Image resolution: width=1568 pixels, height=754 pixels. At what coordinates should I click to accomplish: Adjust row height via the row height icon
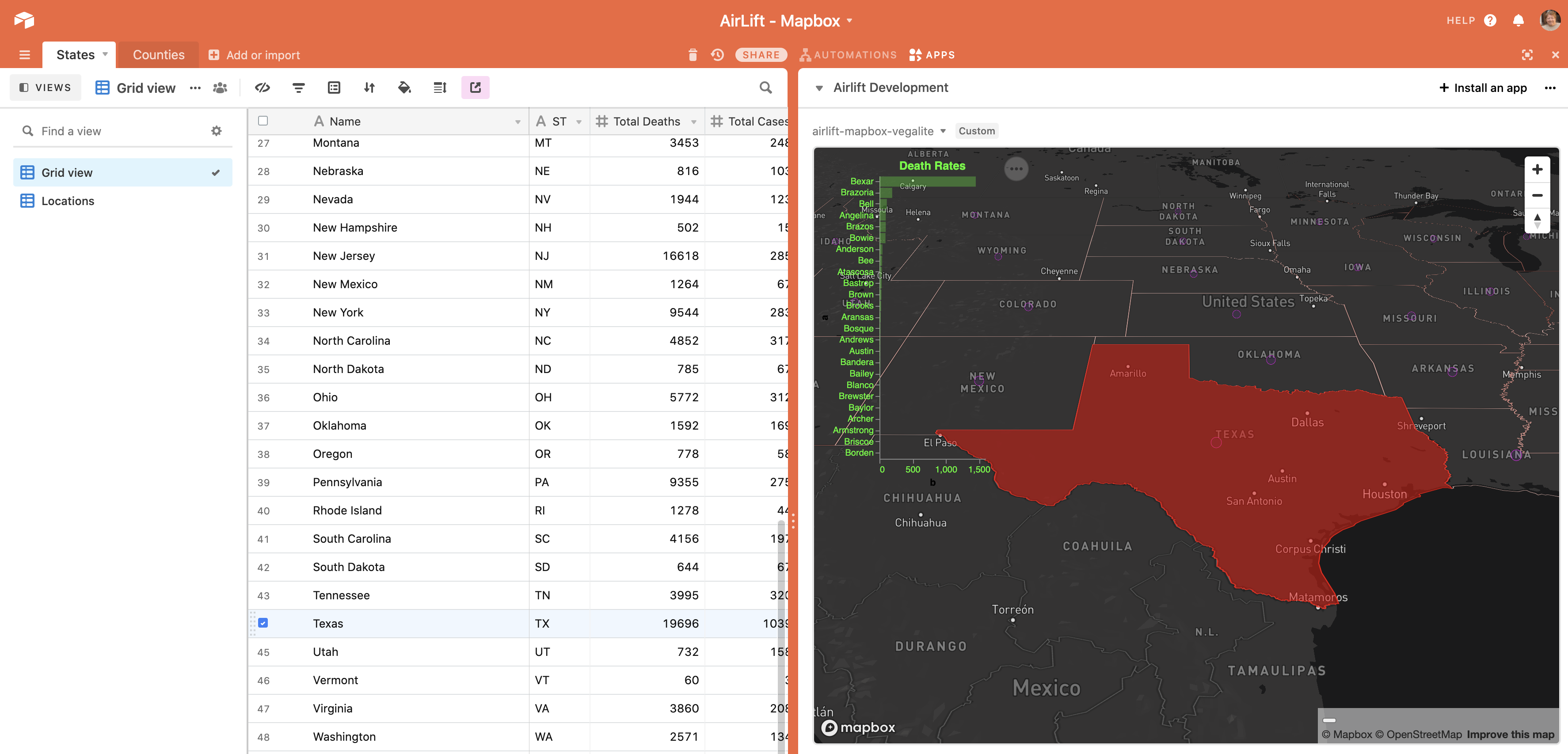coord(439,87)
